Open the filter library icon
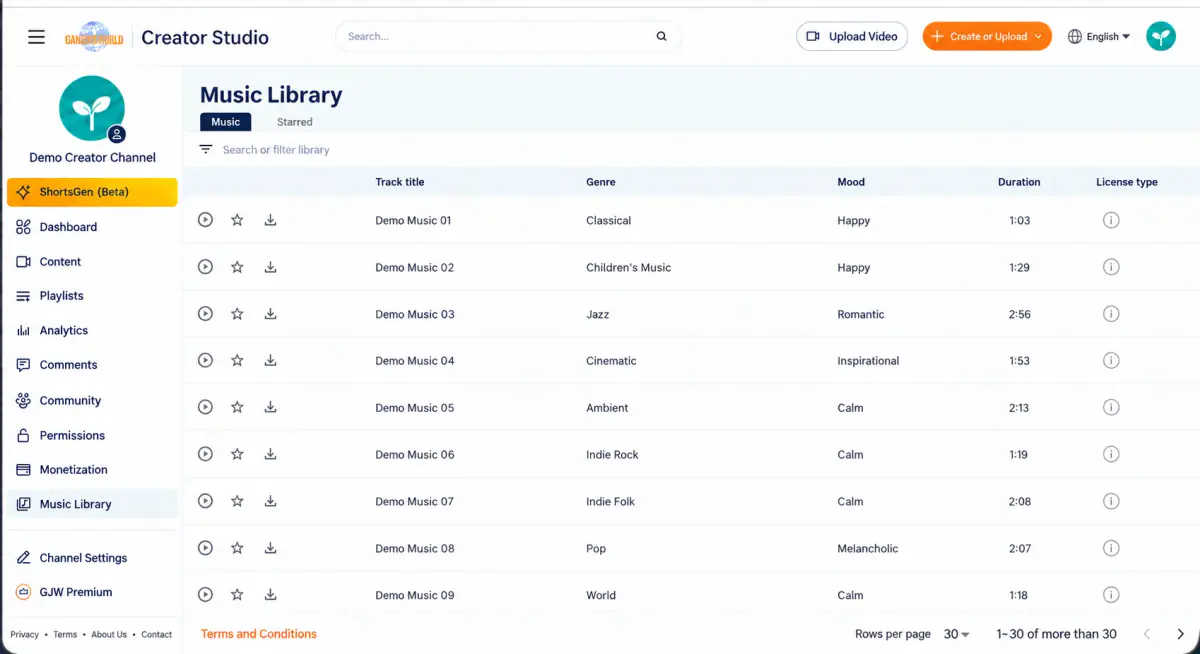1200x654 pixels. click(206, 149)
